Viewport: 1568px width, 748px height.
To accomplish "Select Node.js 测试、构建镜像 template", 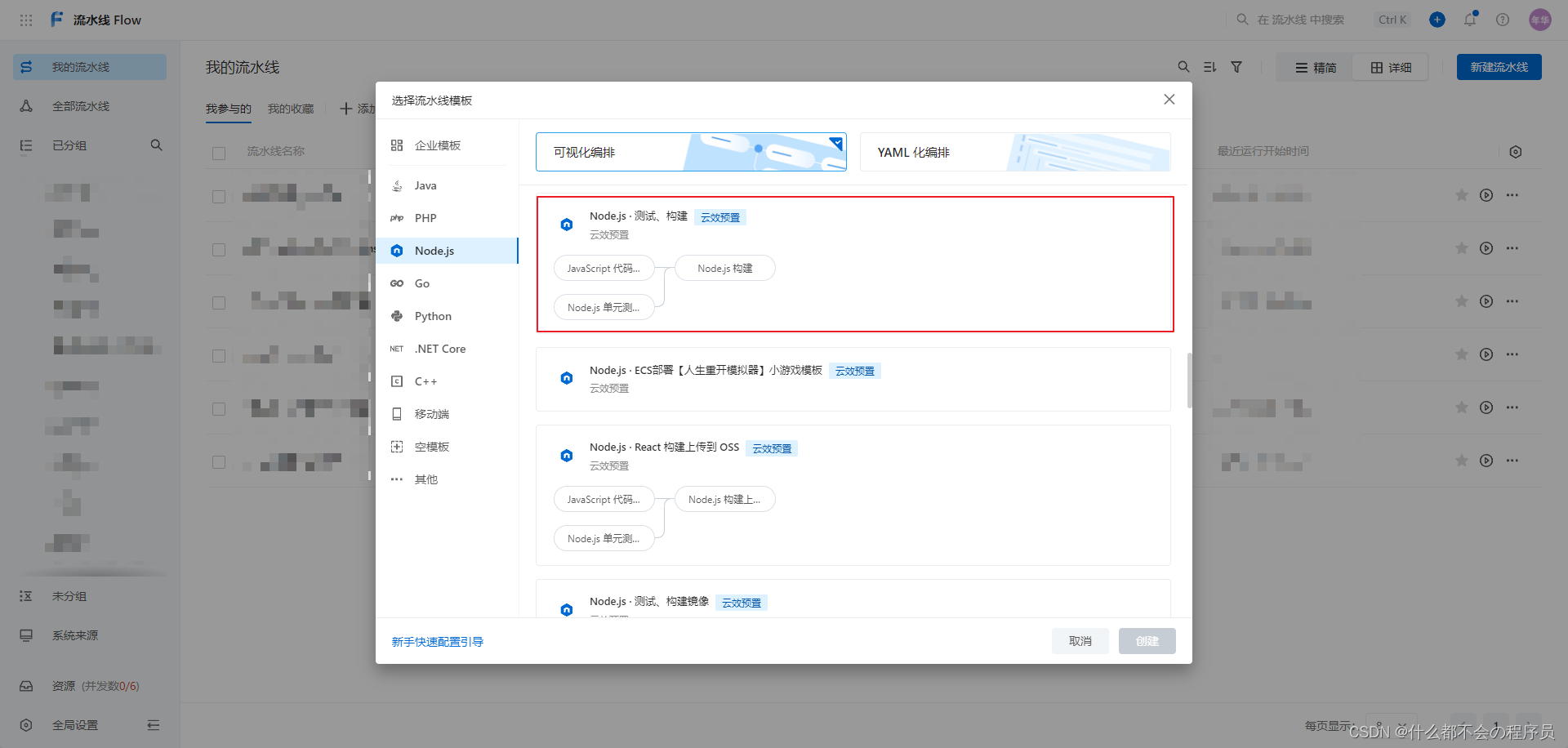I will (853, 599).
